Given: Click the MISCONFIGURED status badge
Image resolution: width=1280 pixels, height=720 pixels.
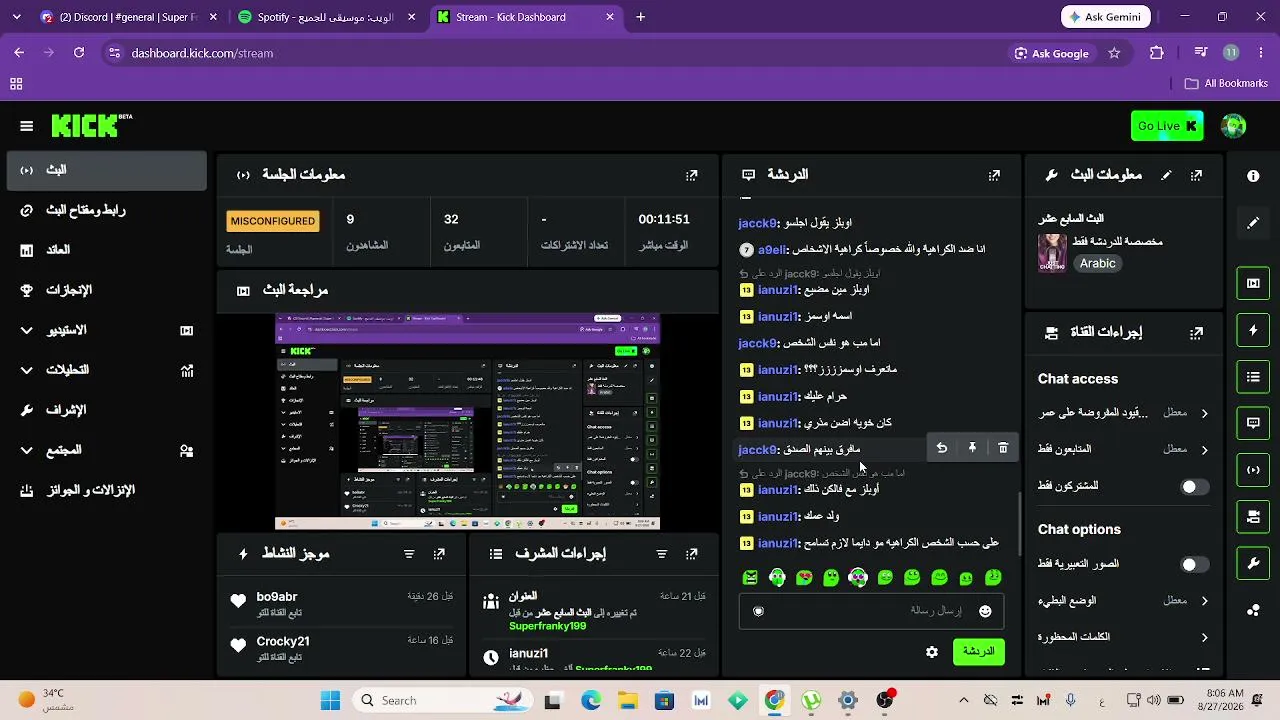Looking at the screenshot, I should pos(273,221).
